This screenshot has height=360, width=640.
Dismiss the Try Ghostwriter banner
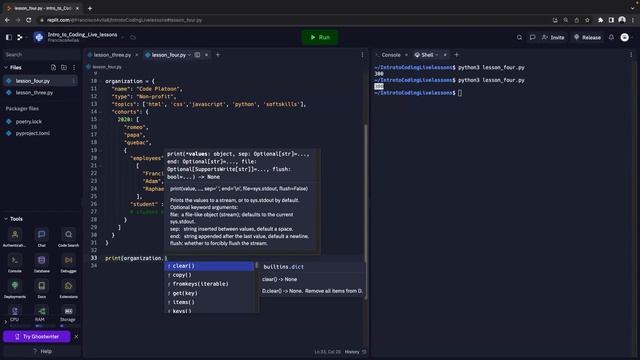76,337
